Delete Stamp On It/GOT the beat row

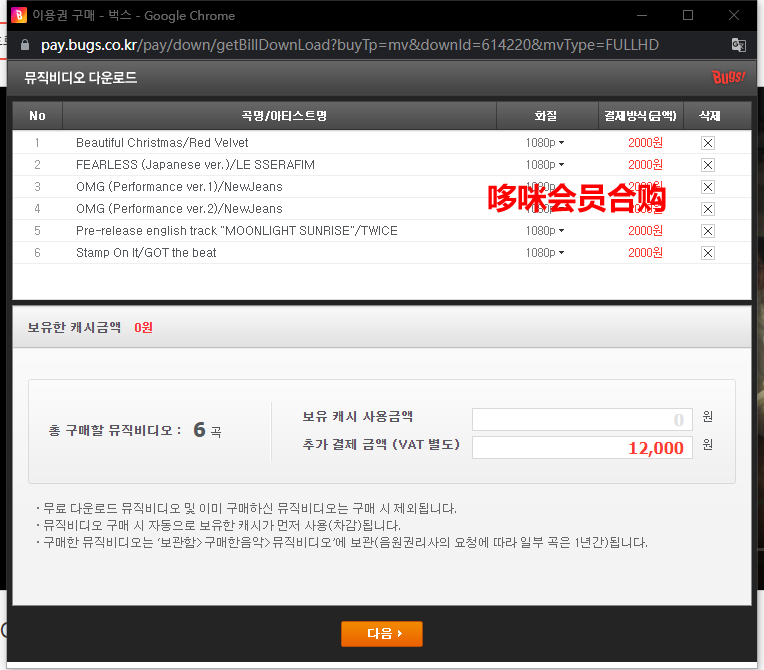(707, 253)
